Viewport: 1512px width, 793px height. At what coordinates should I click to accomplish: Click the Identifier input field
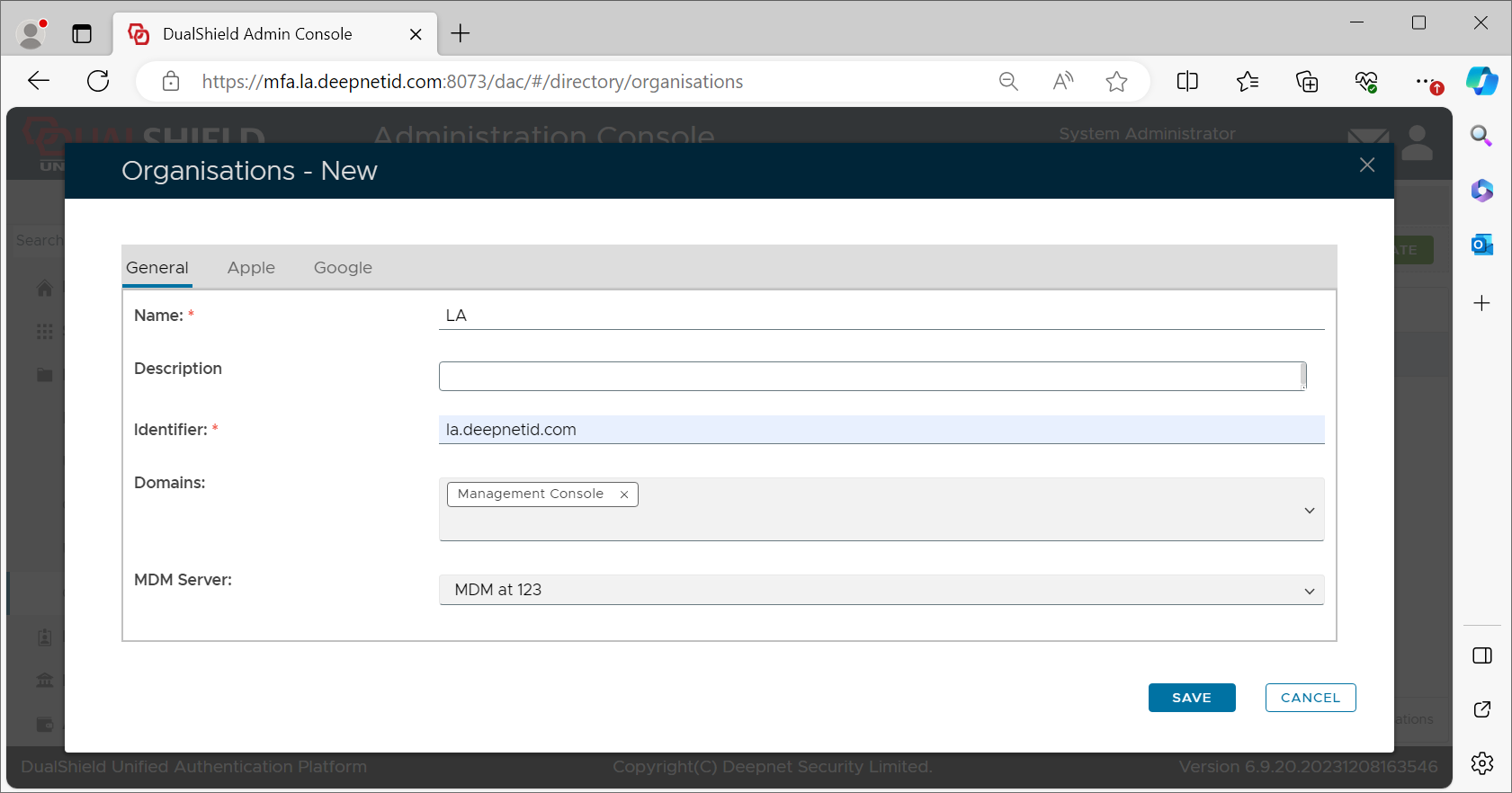click(881, 430)
